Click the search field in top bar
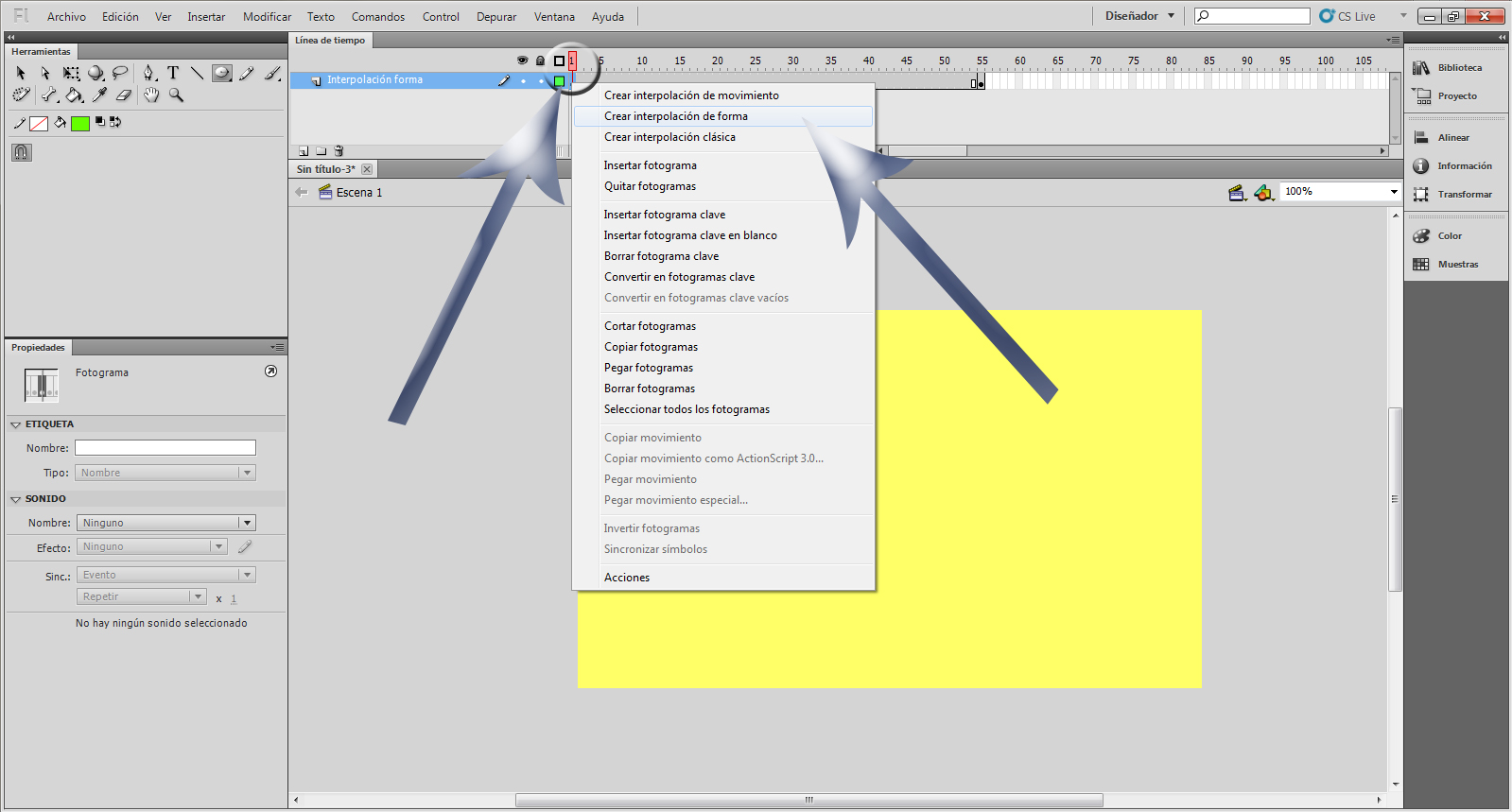This screenshot has height=812, width=1512. (1252, 16)
